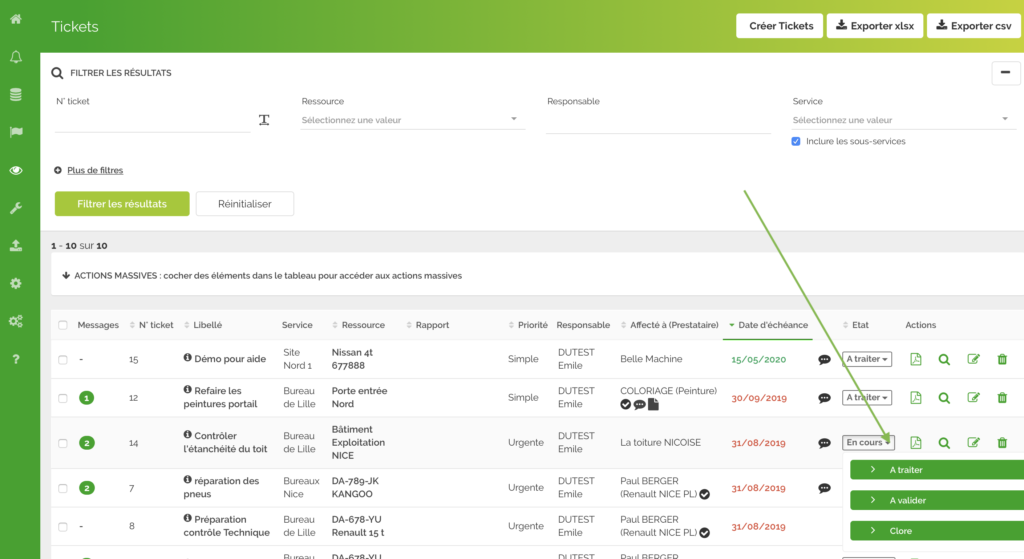1024x559 pixels.
Task: Click the N° ticket input field
Action: coord(152,121)
